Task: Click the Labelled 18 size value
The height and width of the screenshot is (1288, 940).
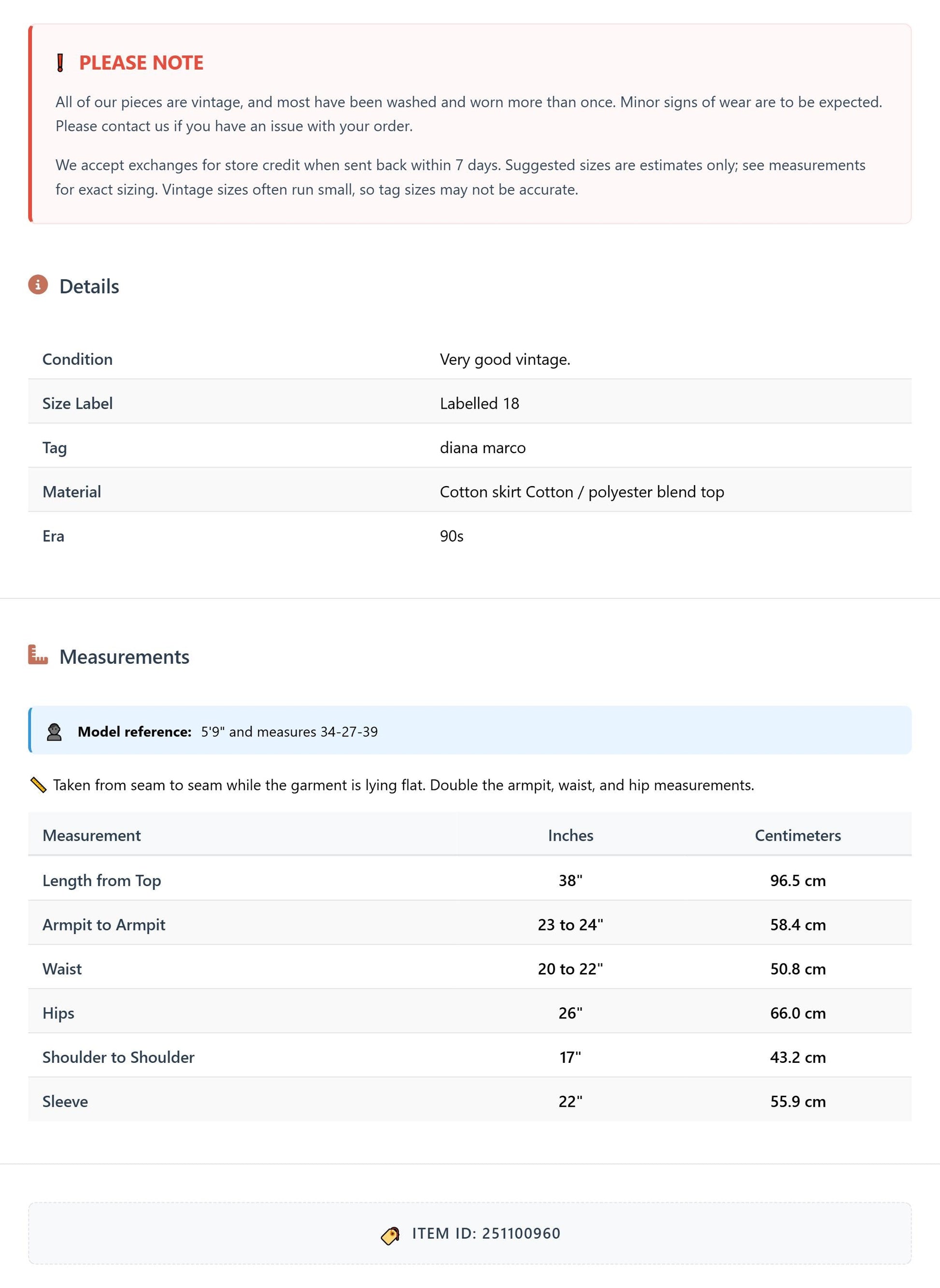Action: pyautogui.click(x=479, y=403)
